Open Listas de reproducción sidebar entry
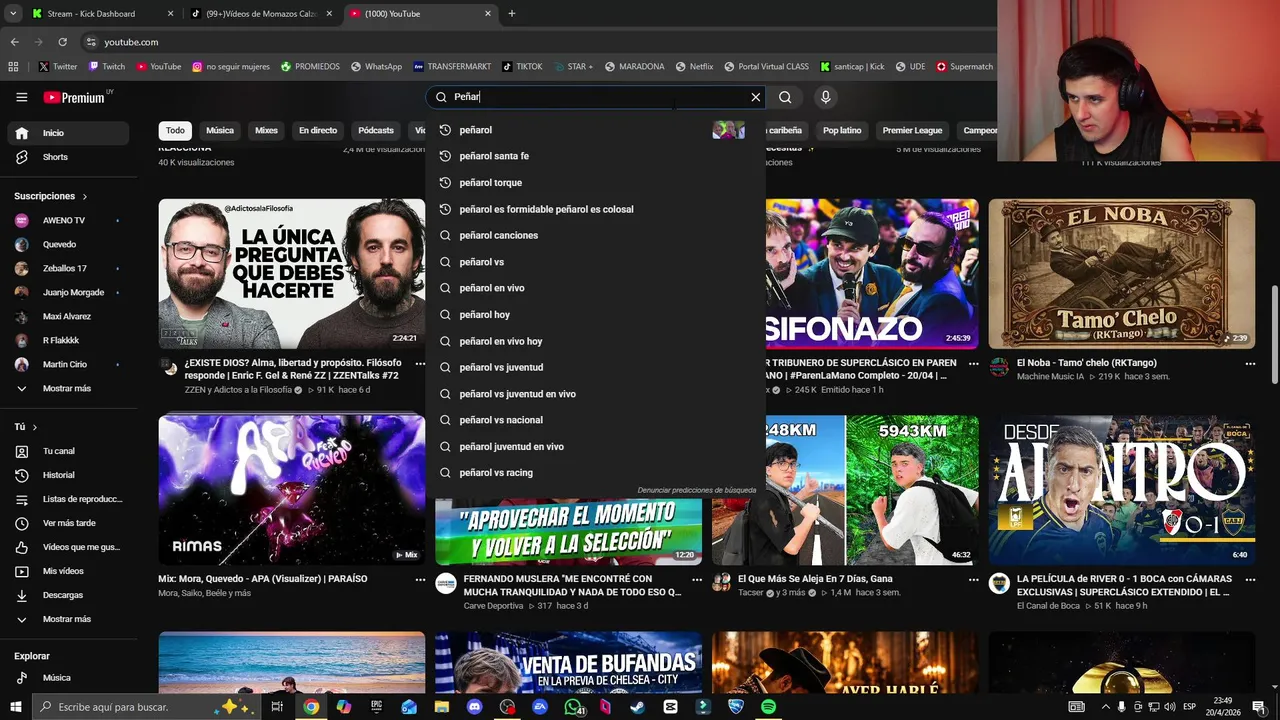Screen dimensions: 1280x720 68,499
